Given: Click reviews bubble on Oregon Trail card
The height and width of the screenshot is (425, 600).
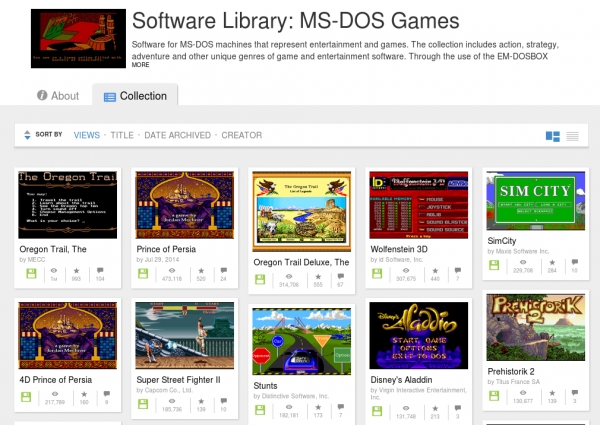Looking at the screenshot, I should [100, 270].
